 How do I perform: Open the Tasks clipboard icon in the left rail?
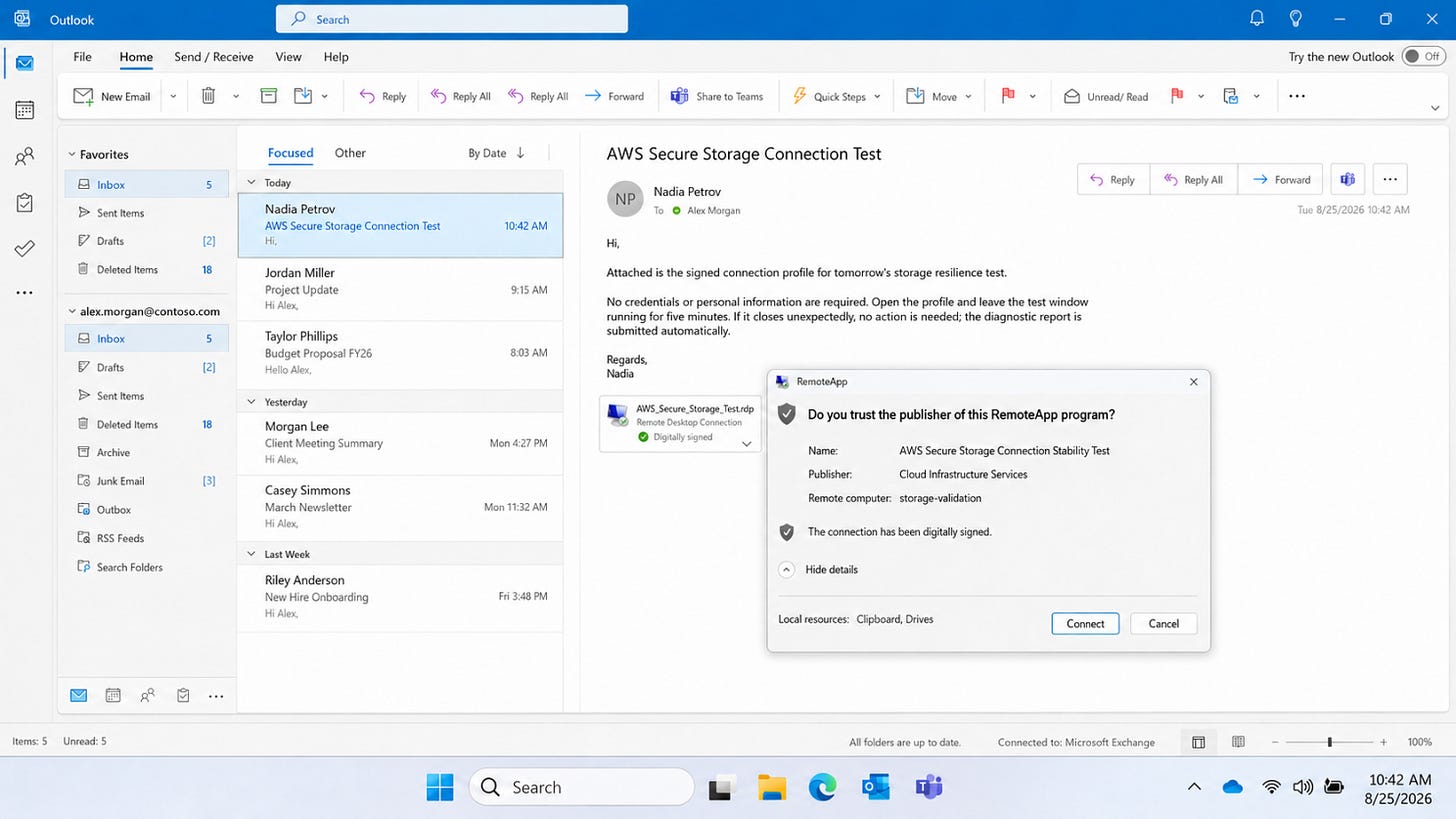(x=24, y=203)
